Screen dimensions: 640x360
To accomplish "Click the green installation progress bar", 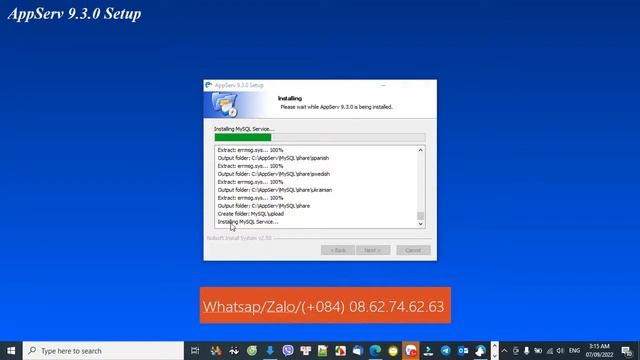I will point(243,137).
